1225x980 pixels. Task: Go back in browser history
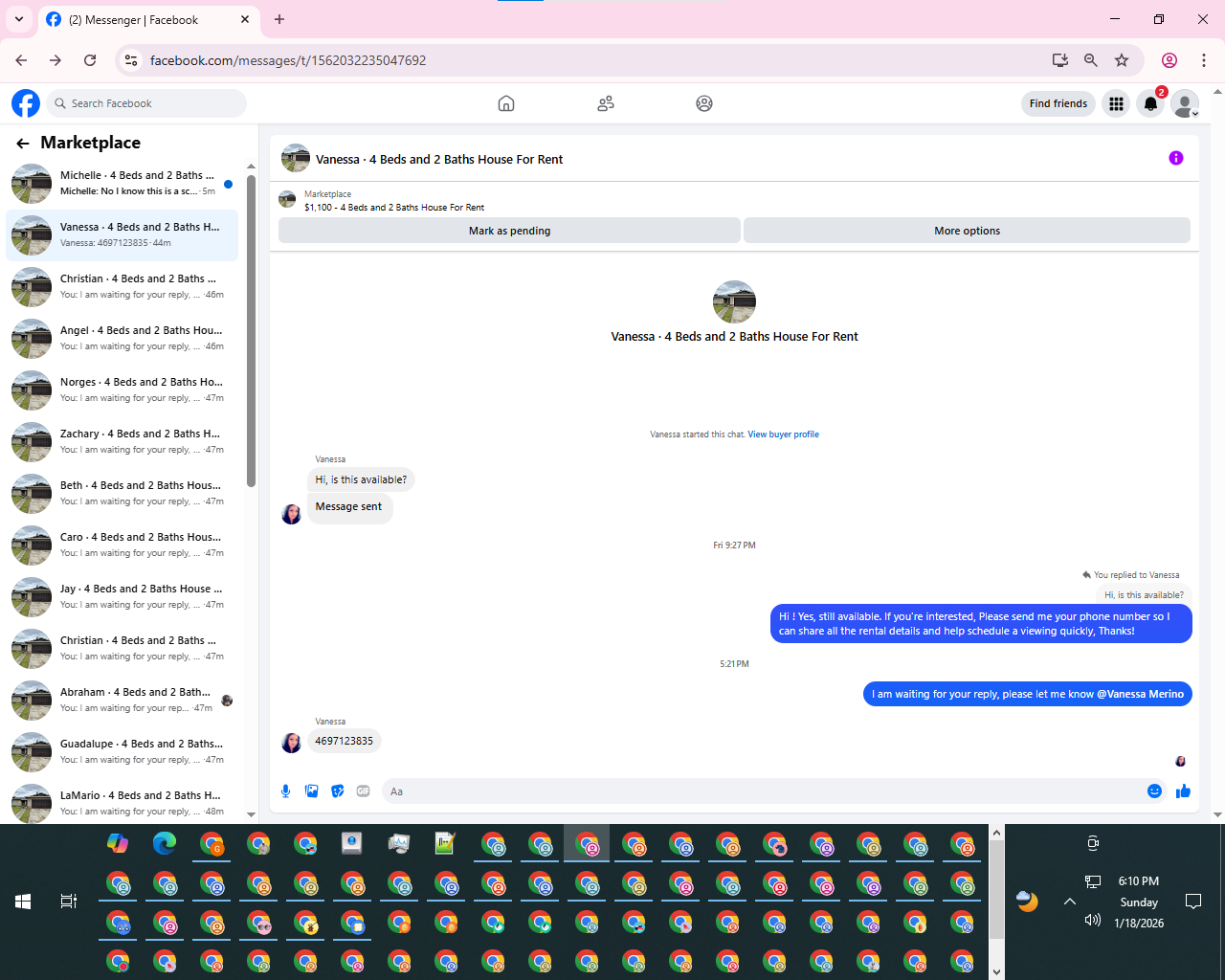(21, 60)
